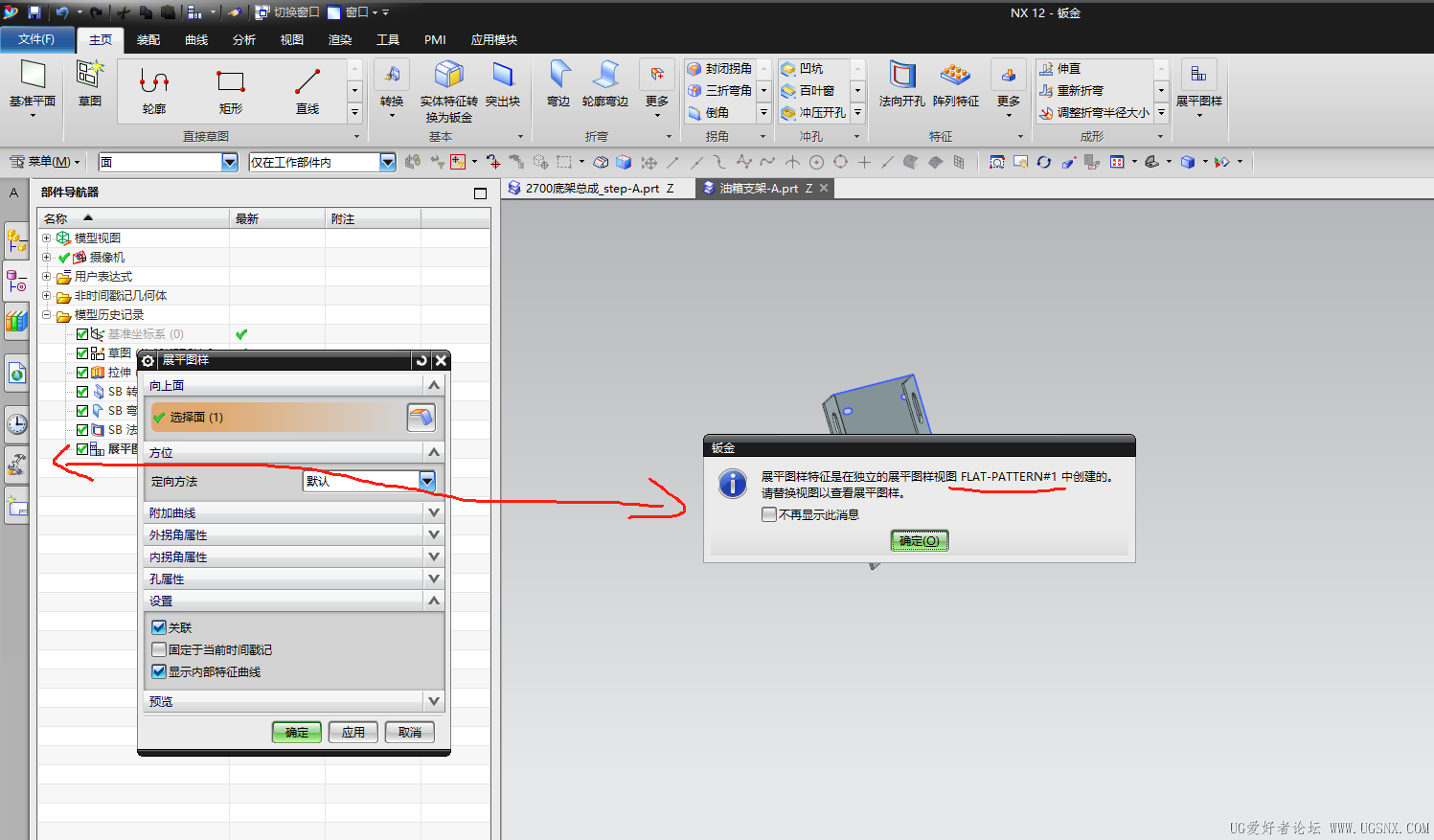Click the 三折弯角 three bend corner tool
The height and width of the screenshot is (840, 1434).
[x=720, y=90]
